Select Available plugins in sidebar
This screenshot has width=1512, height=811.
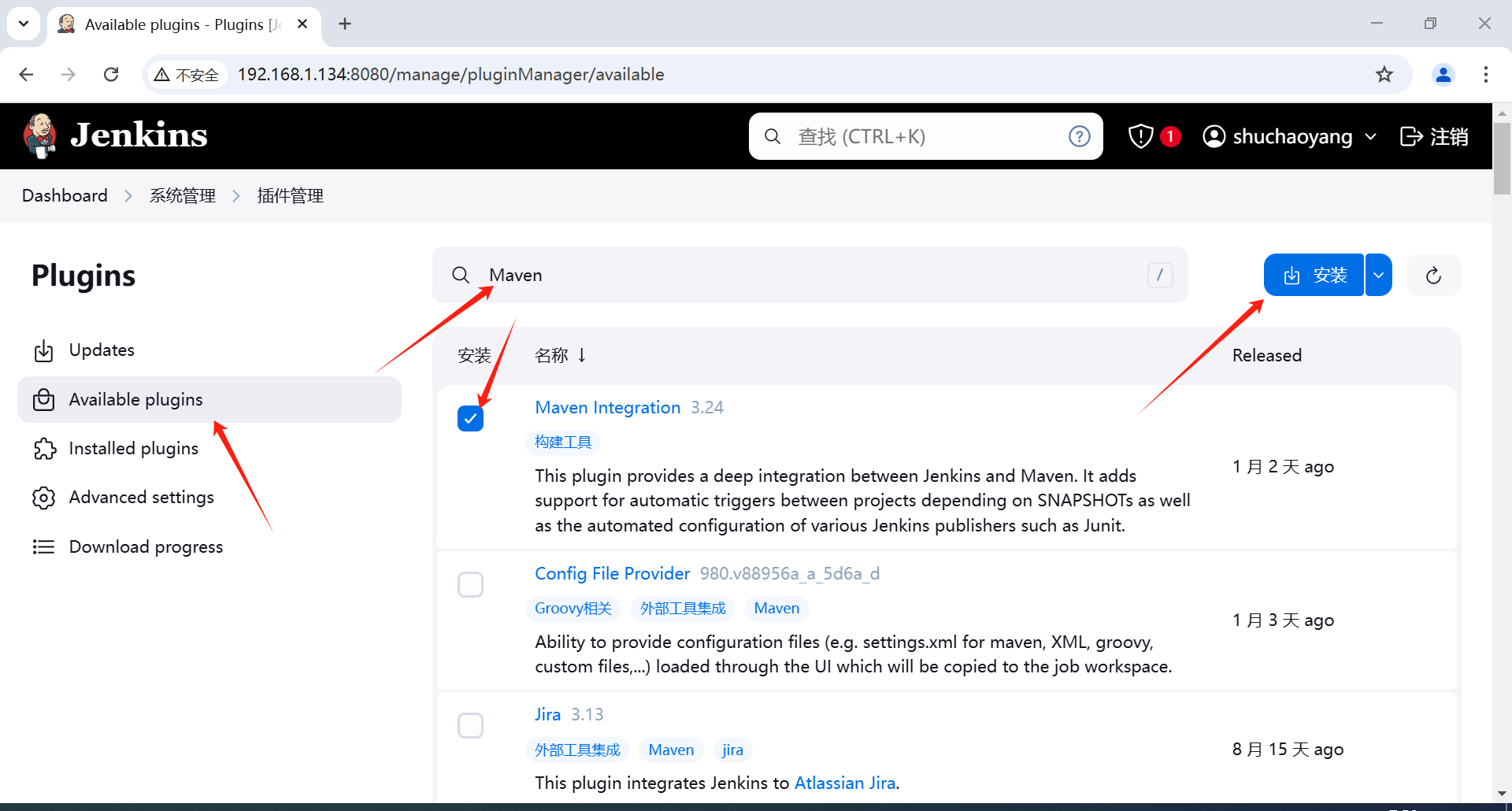coord(209,399)
